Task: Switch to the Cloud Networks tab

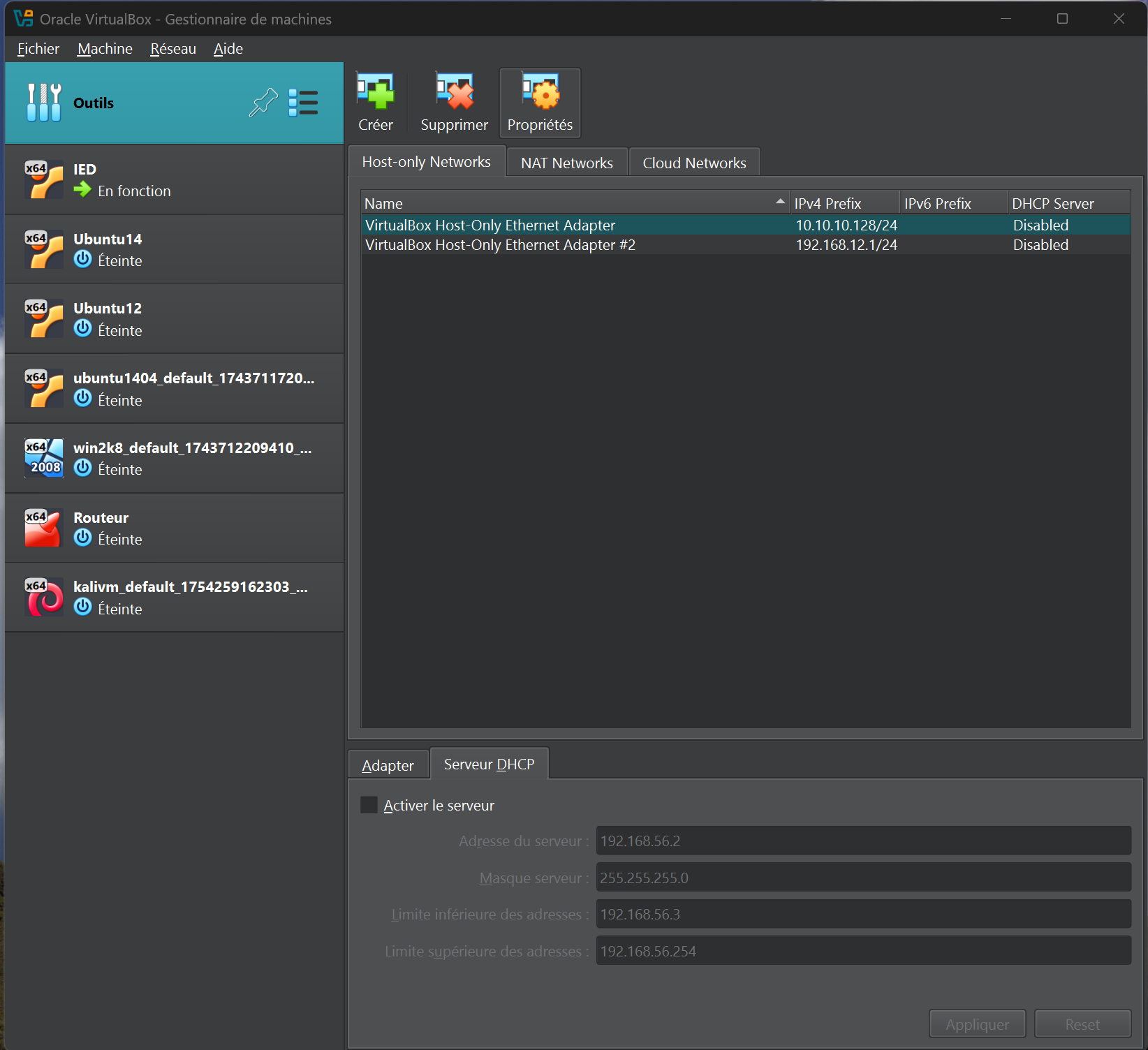Action: pyautogui.click(x=693, y=163)
